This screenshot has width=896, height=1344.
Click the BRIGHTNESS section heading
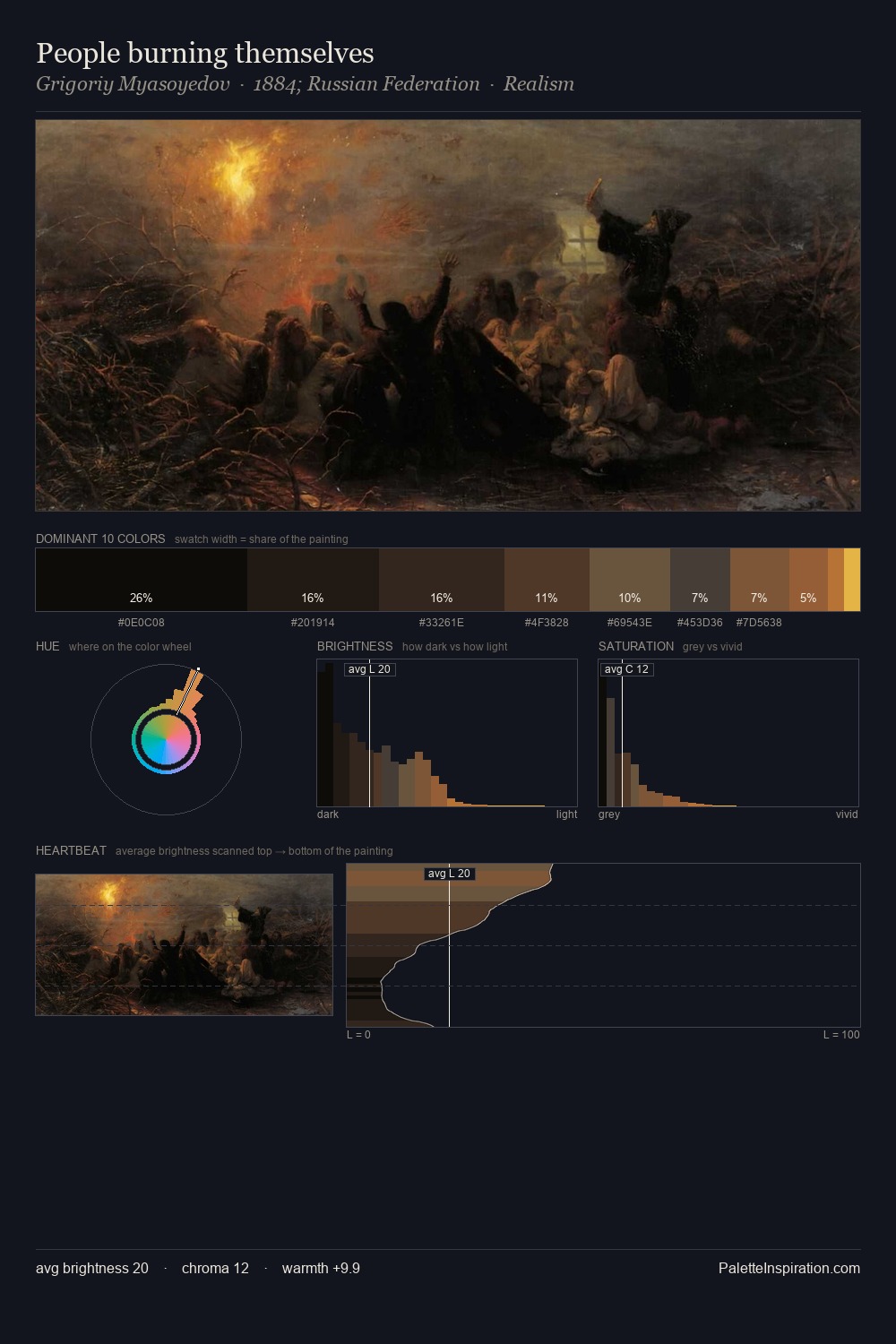click(355, 647)
